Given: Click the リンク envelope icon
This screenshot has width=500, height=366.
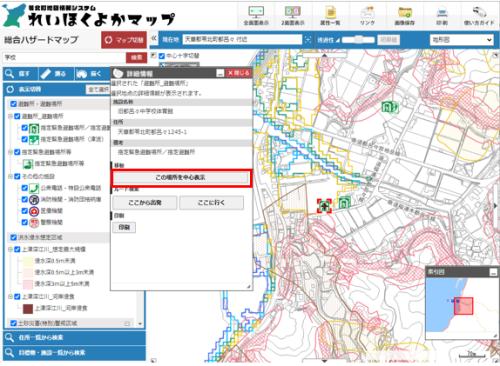Looking at the screenshot, I should (x=367, y=12).
